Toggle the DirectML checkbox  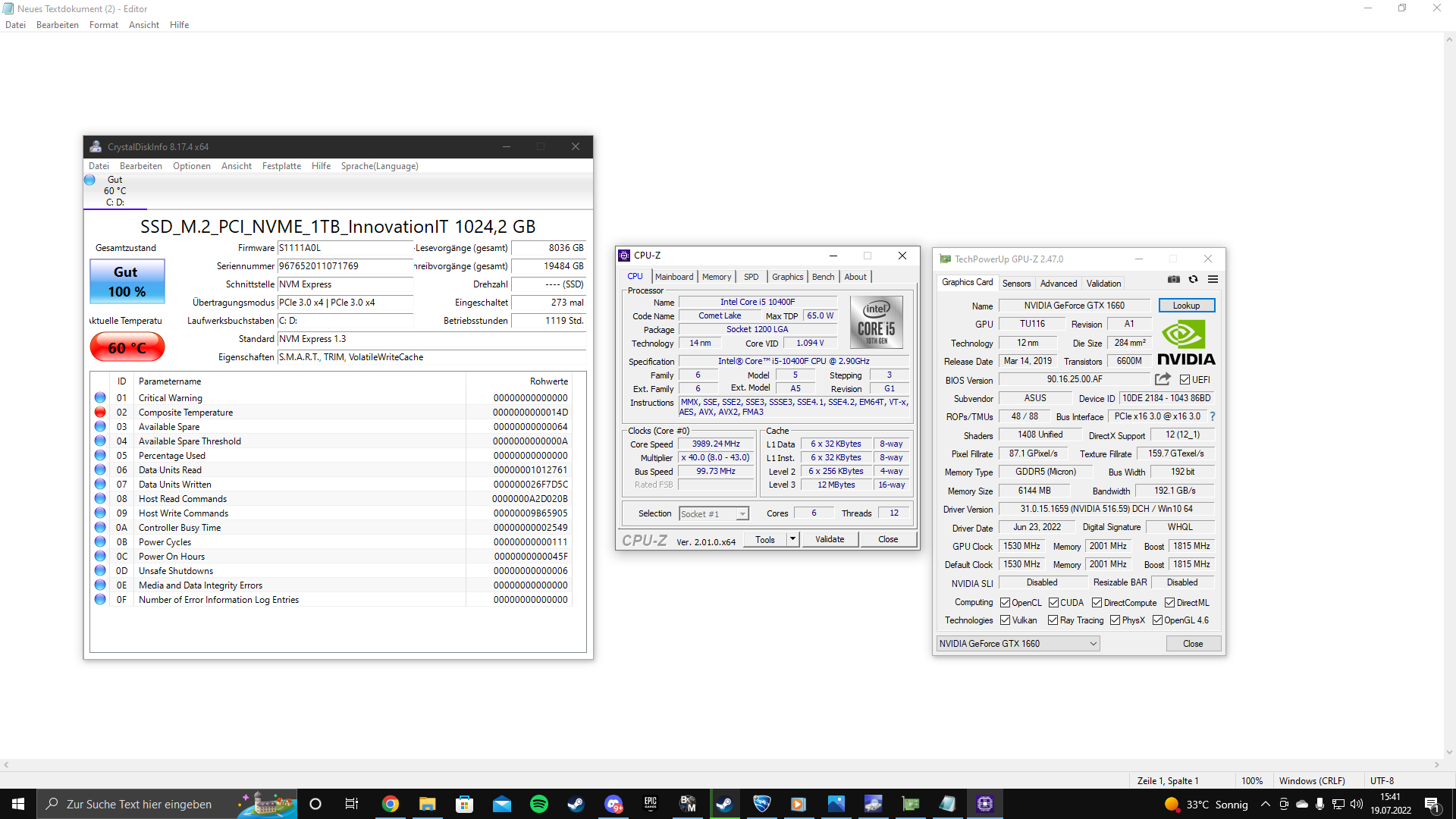tap(1170, 603)
